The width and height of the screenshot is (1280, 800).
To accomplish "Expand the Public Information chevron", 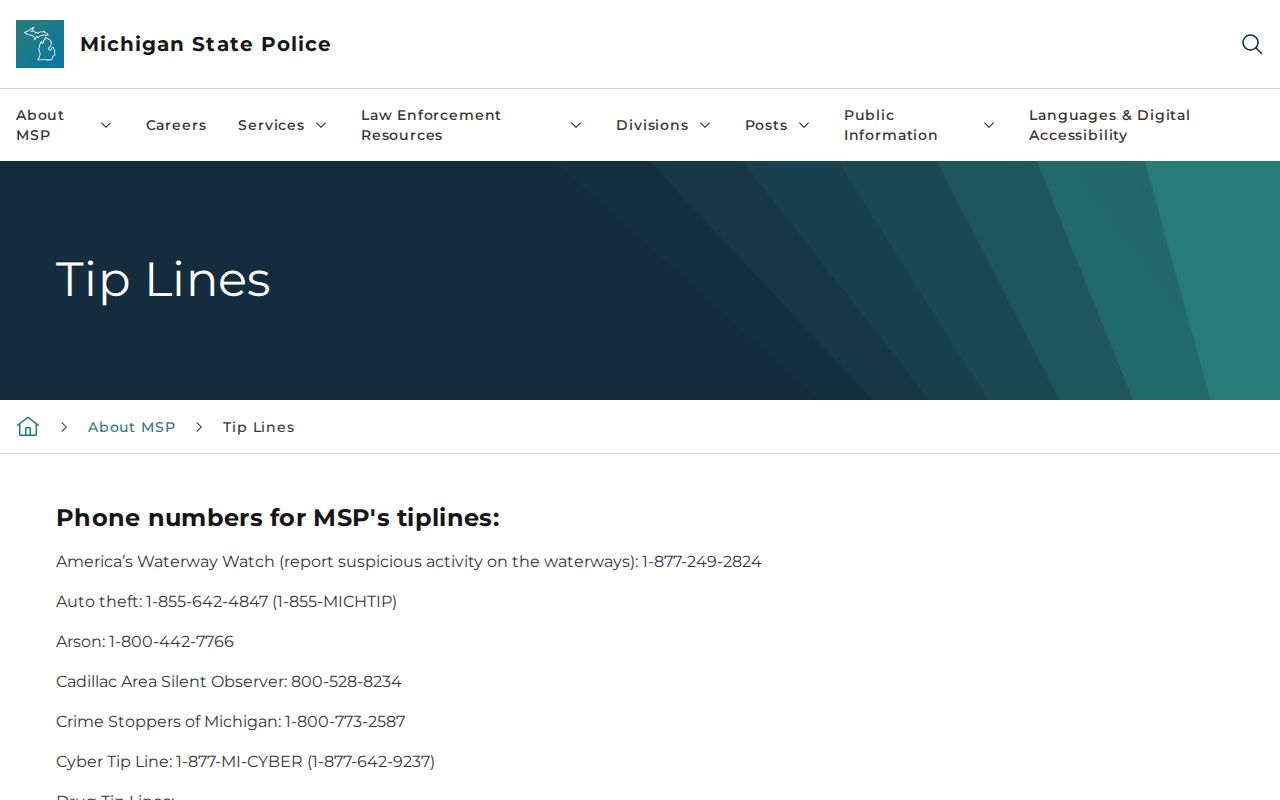I will (x=989, y=125).
